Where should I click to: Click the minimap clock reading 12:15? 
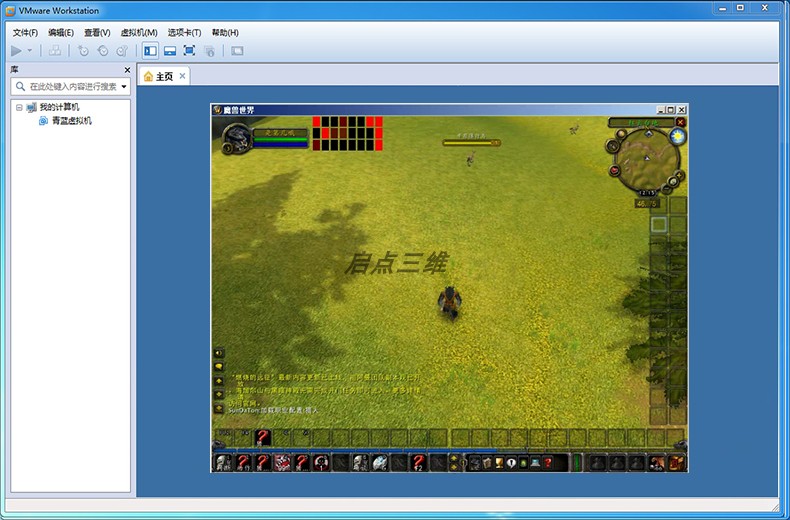[647, 192]
